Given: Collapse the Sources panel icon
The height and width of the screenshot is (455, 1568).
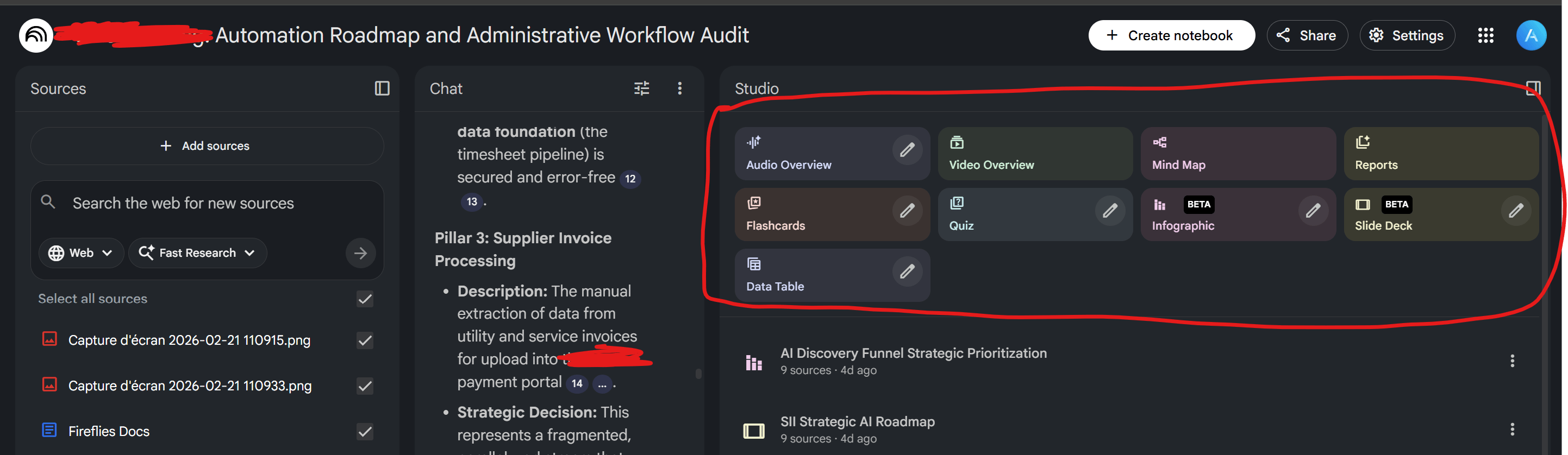Looking at the screenshot, I should (382, 89).
